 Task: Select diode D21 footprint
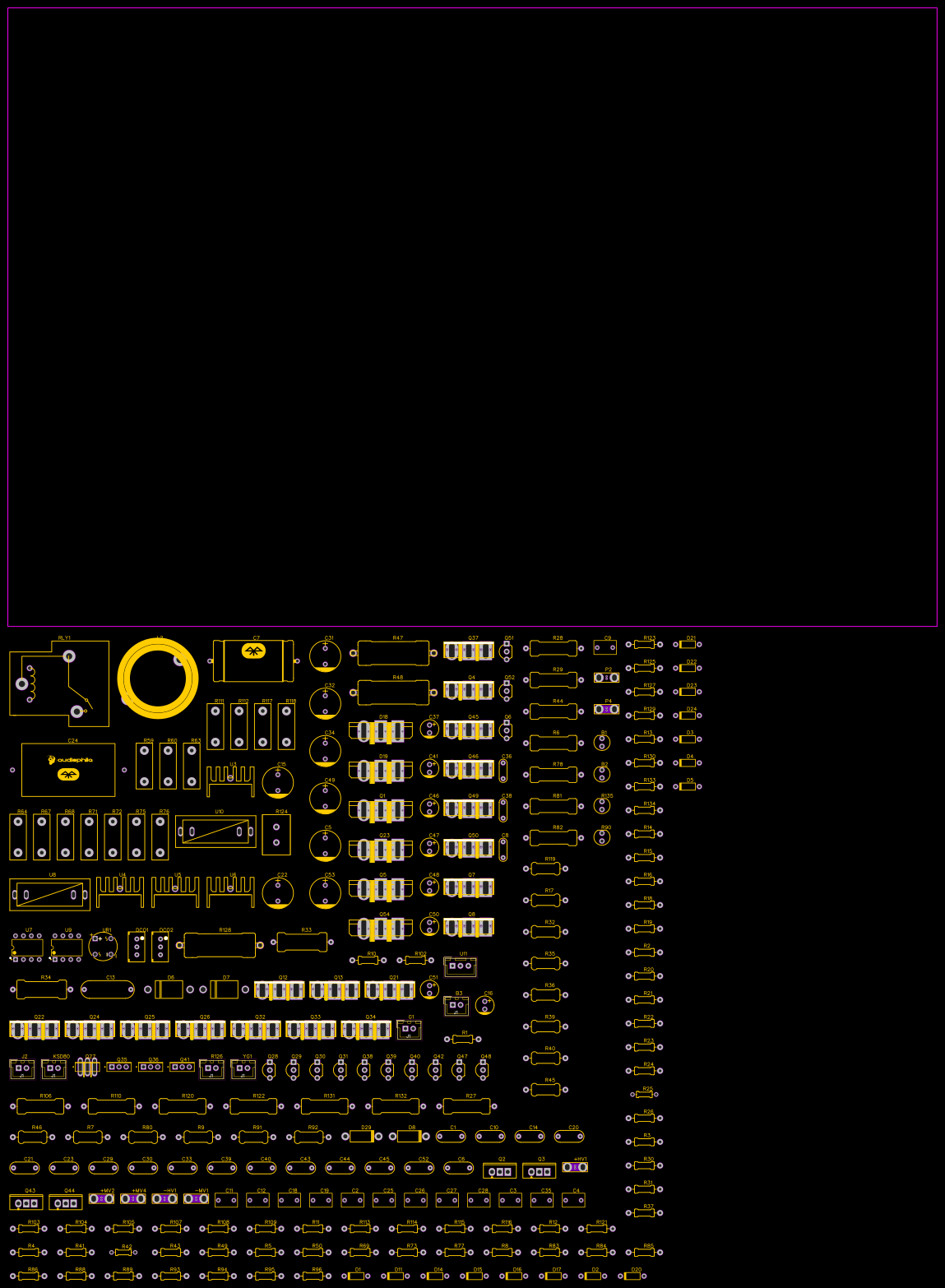[x=688, y=645]
